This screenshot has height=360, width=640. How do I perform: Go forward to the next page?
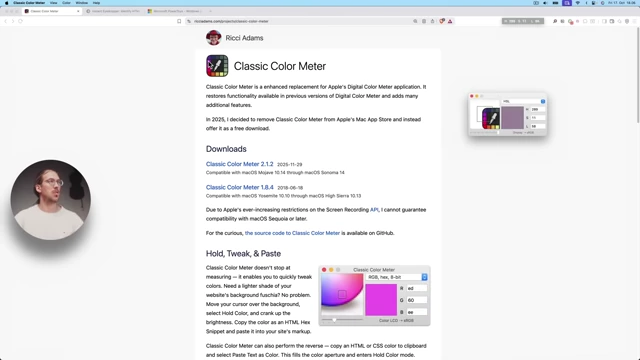tap(13, 21)
